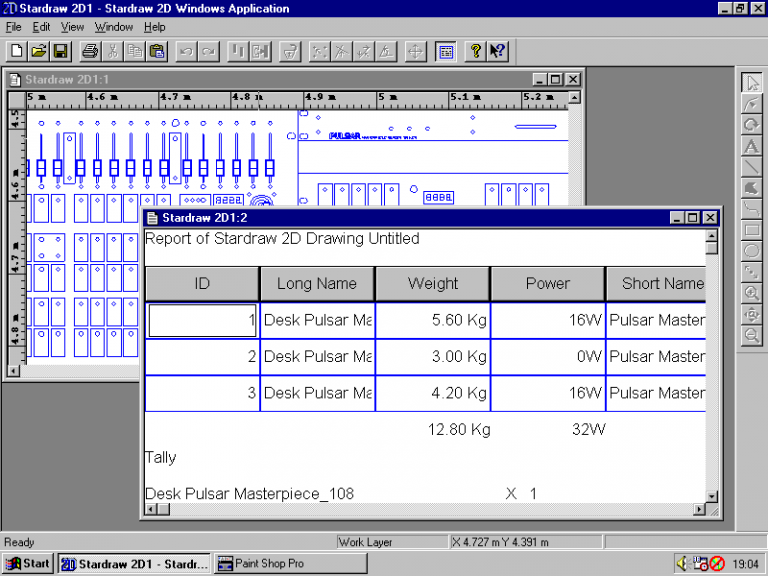Save the drawing using the floppy disk icon
Screen dimensions: 768x576
tap(60, 50)
